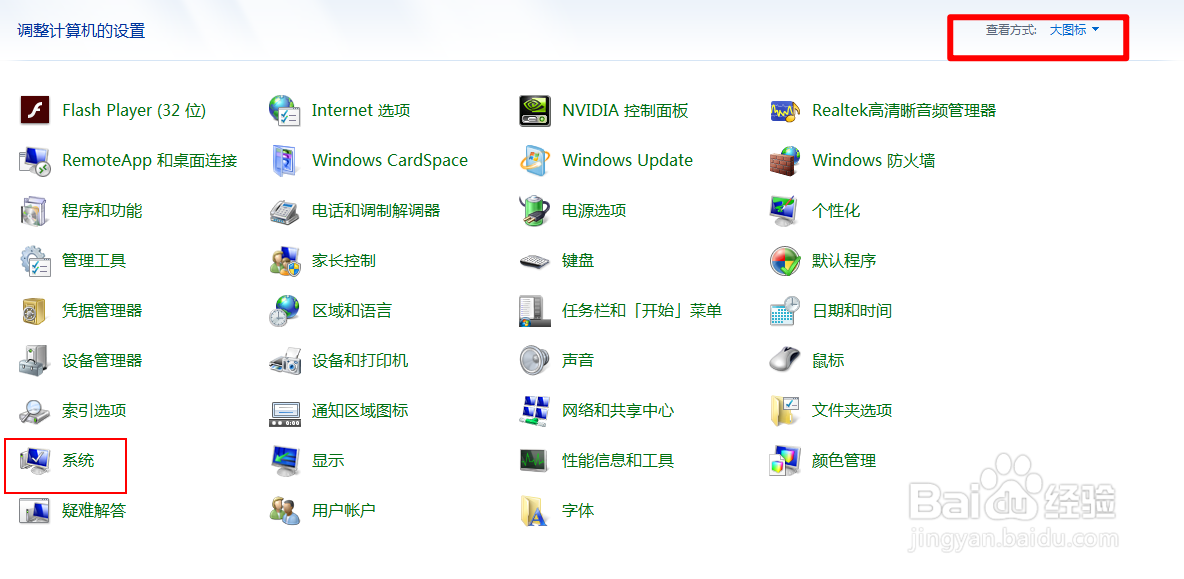Click the Windows 防火墙 text link
Image resolution: width=1184 pixels, height=579 pixels.
click(874, 160)
